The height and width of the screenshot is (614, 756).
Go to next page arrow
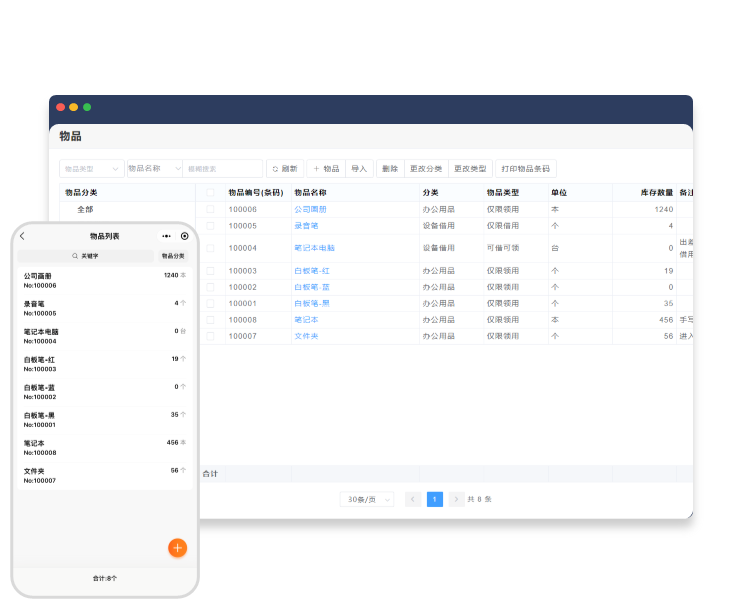(x=456, y=499)
